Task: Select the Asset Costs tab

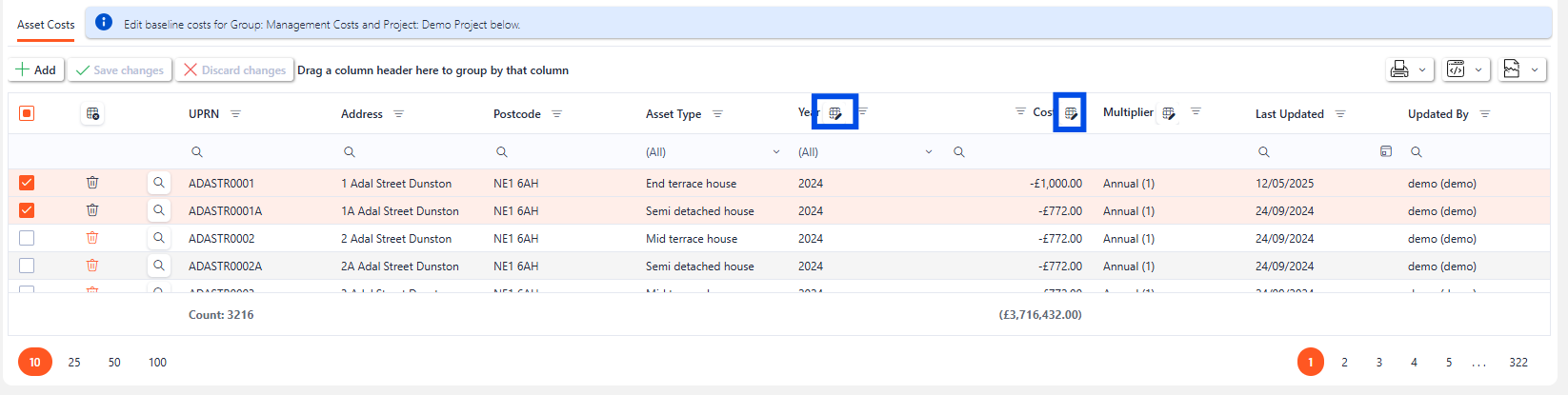Action: tap(46, 25)
